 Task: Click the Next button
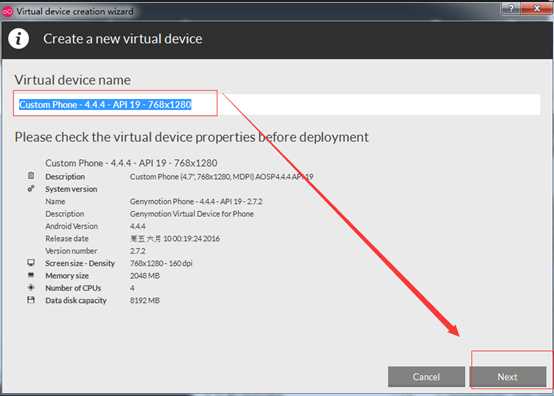(x=508, y=377)
